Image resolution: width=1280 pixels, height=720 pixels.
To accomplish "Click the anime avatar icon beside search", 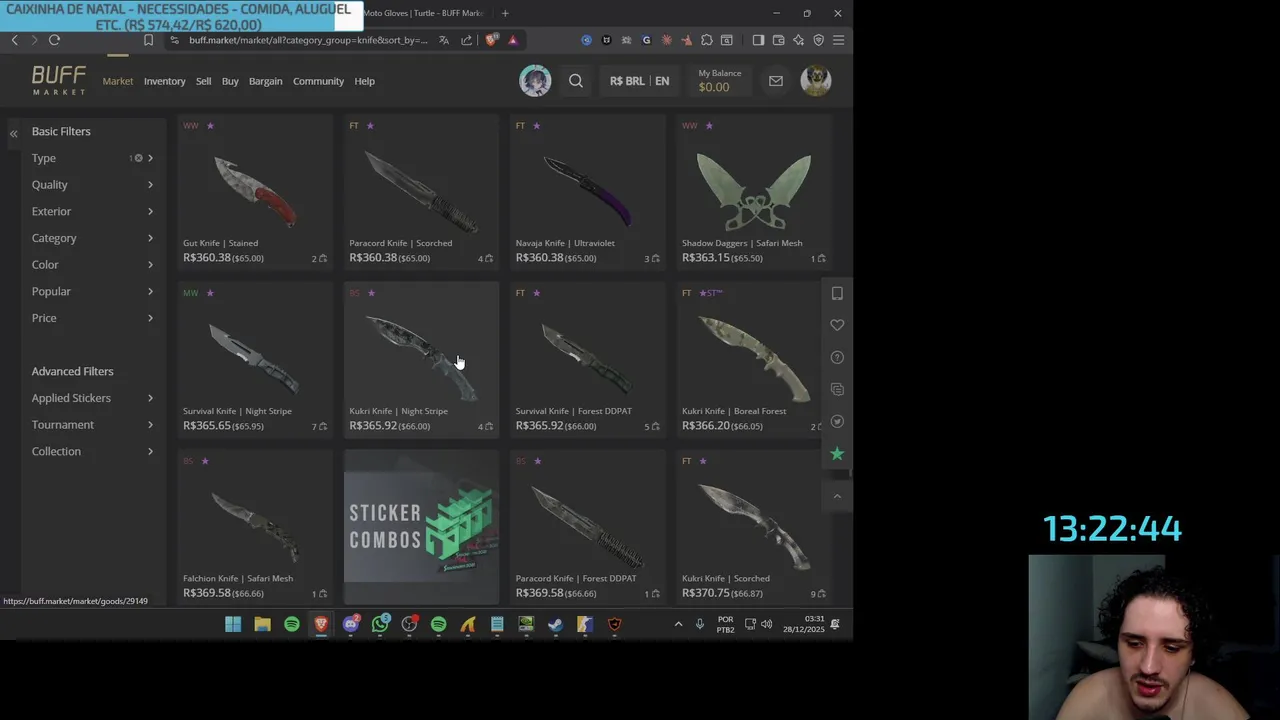I will 535,81.
